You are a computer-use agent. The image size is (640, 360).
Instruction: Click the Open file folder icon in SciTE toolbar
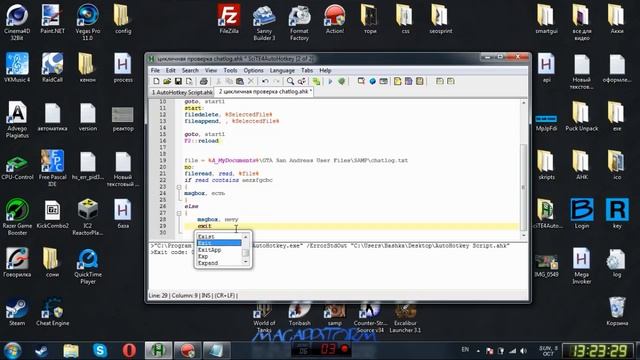[x=167, y=81]
